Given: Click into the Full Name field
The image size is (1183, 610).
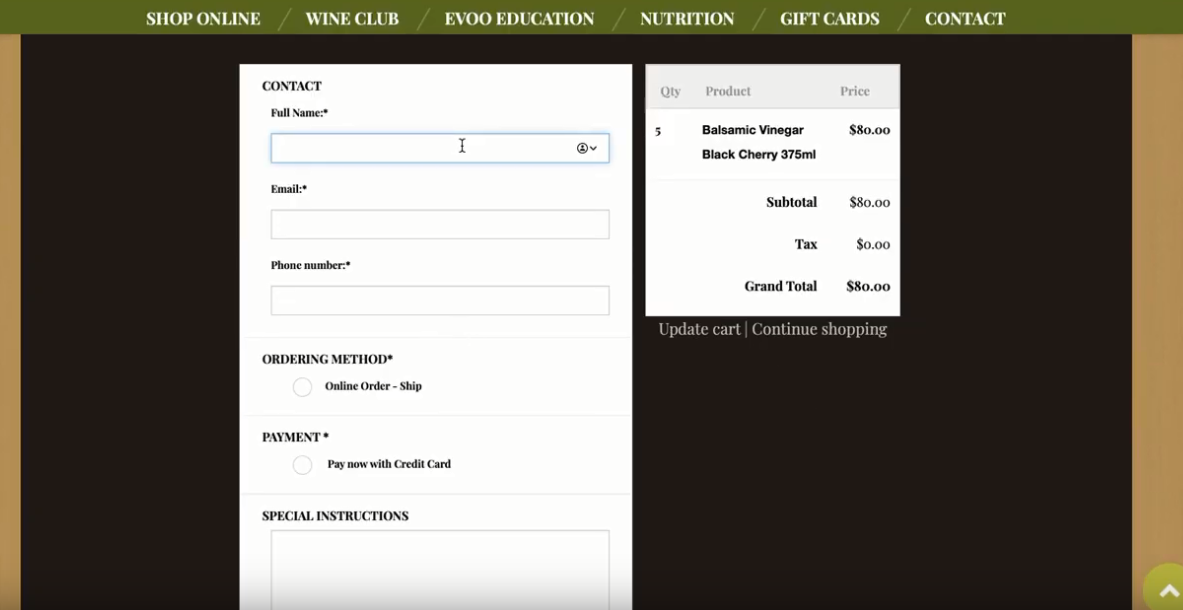Looking at the screenshot, I should pos(440,148).
